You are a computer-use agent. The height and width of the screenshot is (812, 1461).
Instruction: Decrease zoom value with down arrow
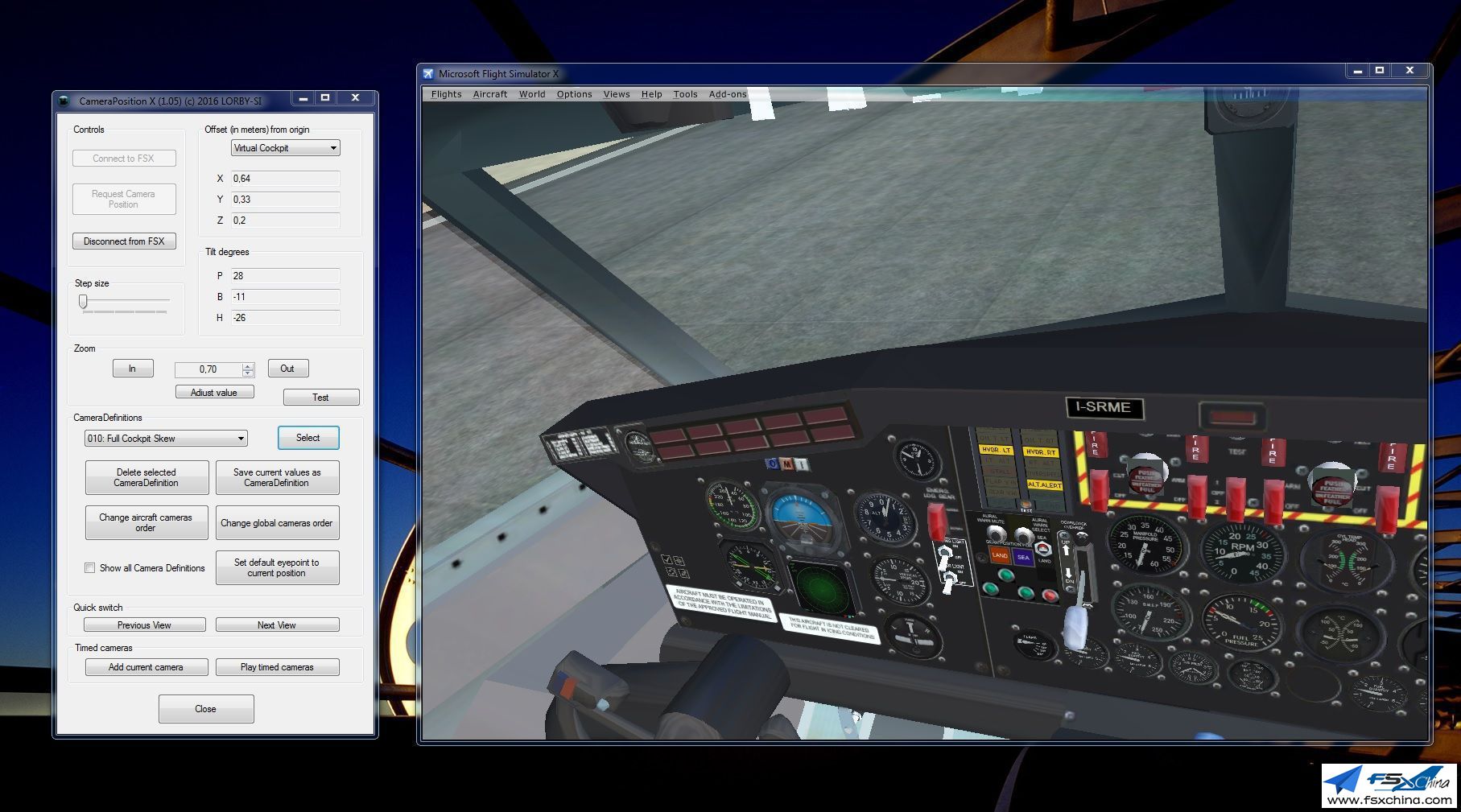pos(248,373)
